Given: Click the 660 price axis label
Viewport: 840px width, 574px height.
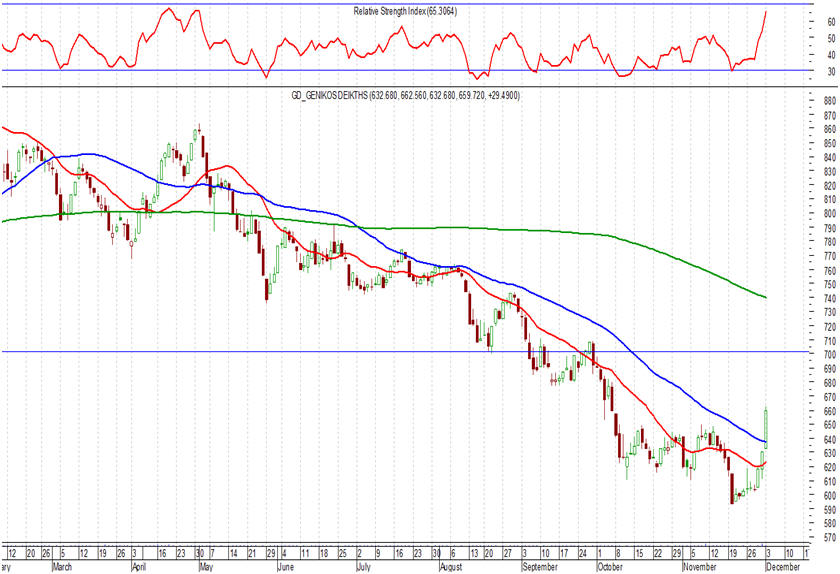Looking at the screenshot, I should (830, 412).
